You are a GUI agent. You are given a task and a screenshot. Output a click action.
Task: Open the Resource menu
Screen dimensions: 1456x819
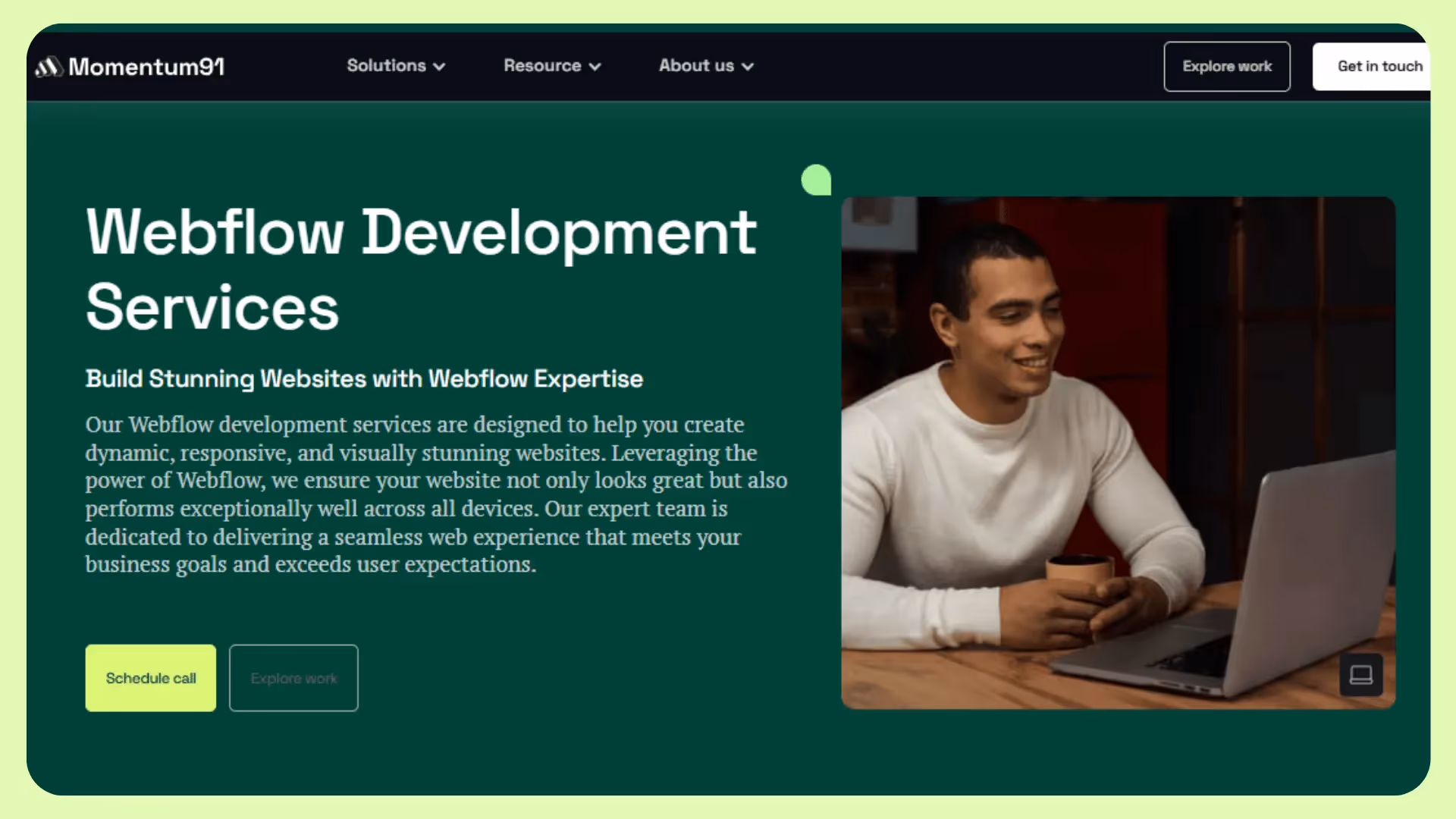click(x=542, y=66)
